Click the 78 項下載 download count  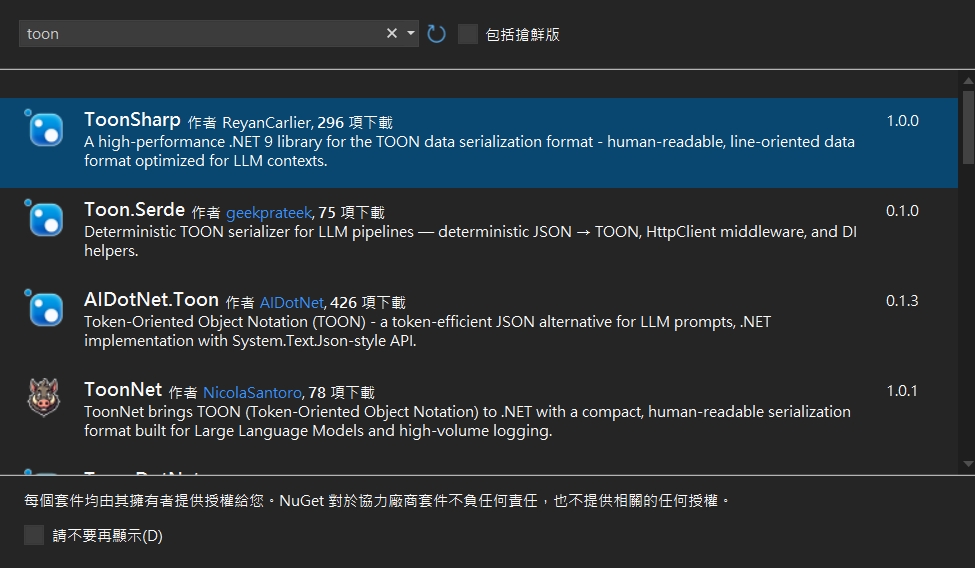point(341,393)
